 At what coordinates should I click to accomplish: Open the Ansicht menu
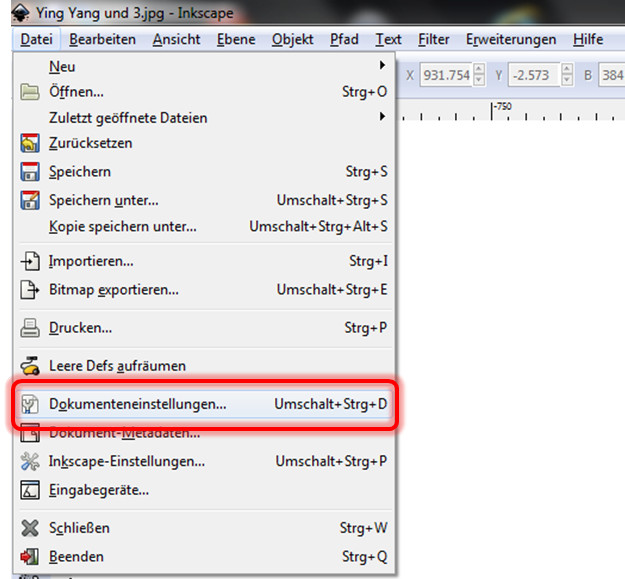point(176,39)
